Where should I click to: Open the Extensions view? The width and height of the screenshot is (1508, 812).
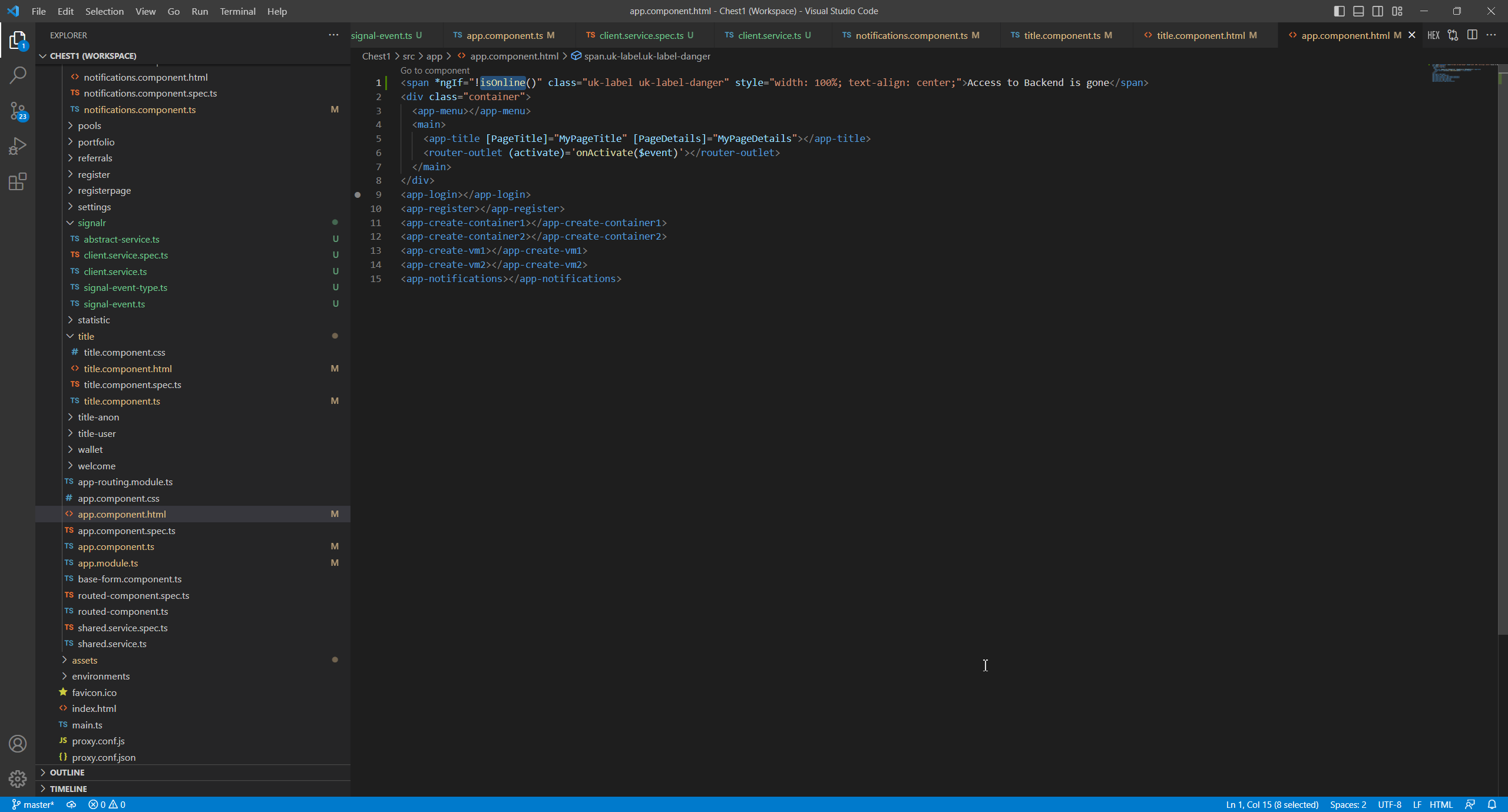click(x=18, y=181)
